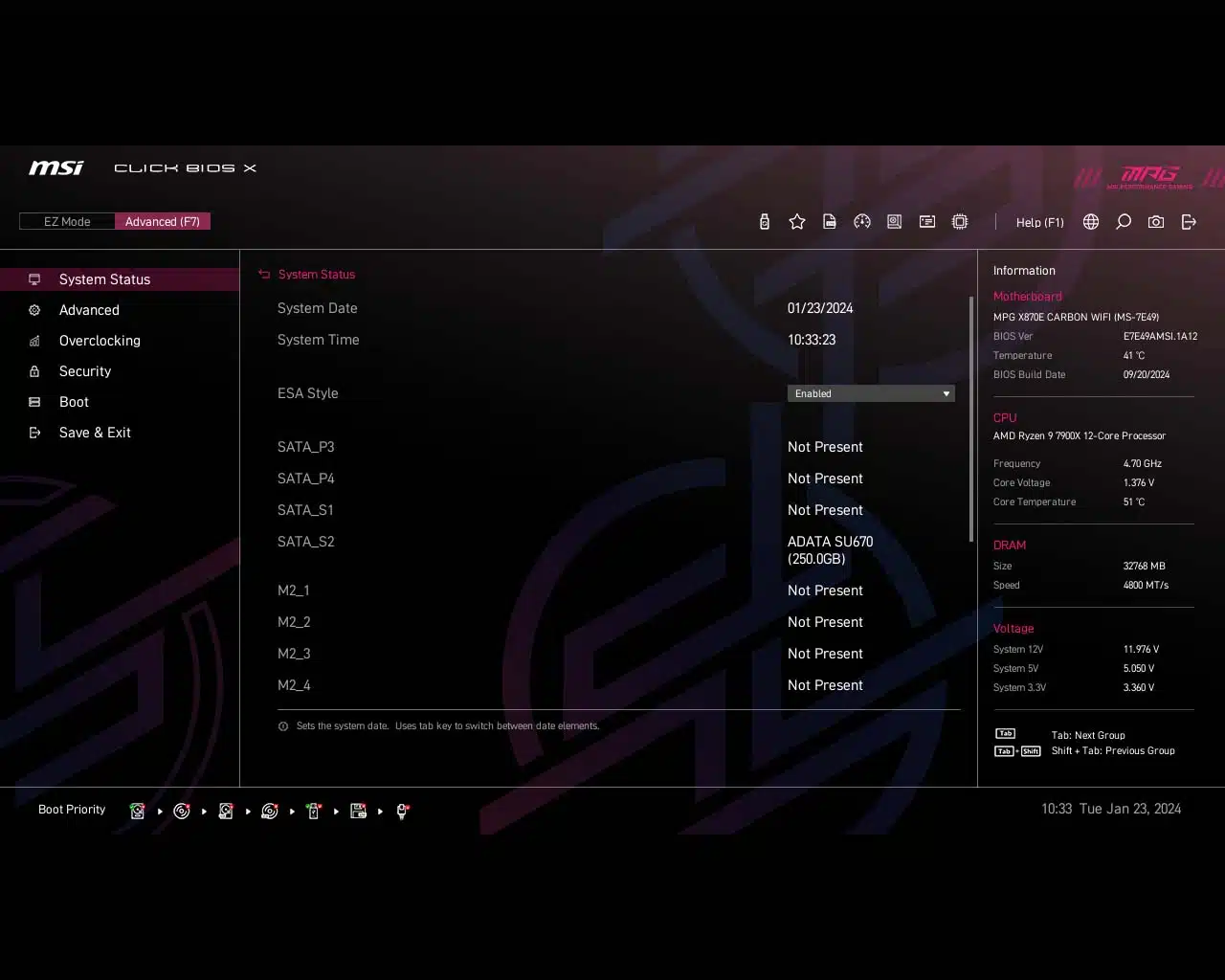The image size is (1225, 980).
Task: Click the System Date label
Action: (317, 308)
